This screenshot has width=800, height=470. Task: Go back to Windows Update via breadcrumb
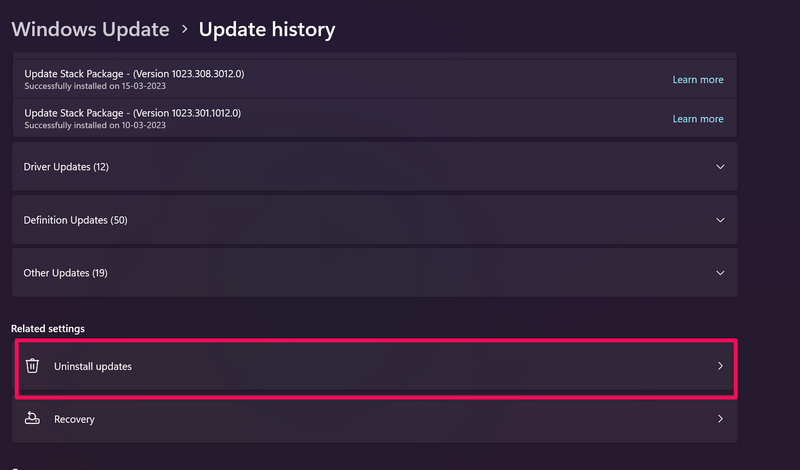click(x=90, y=29)
